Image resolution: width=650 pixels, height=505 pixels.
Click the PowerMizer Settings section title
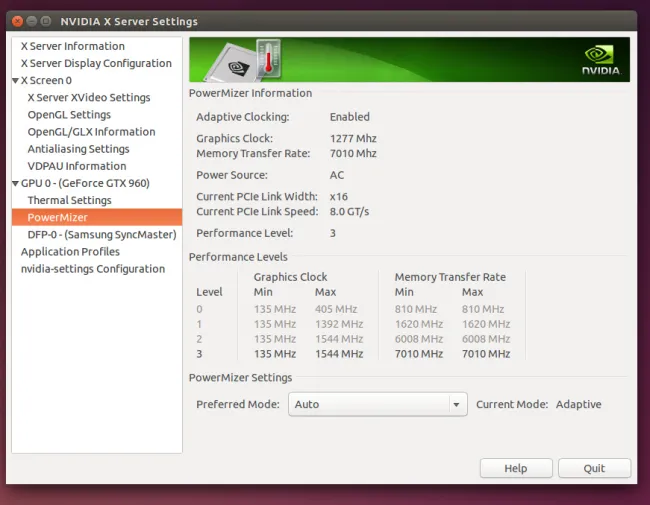point(240,378)
